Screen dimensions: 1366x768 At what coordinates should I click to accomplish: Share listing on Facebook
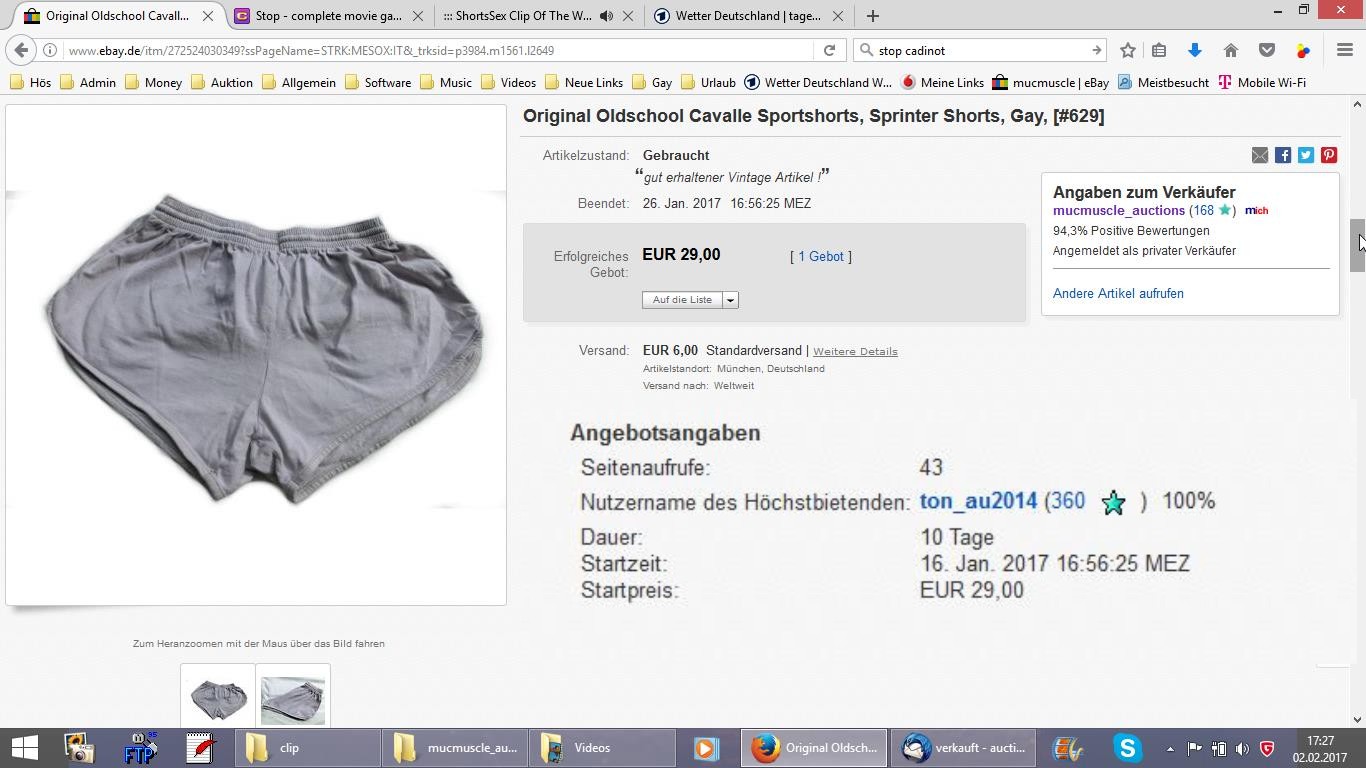click(x=1283, y=155)
